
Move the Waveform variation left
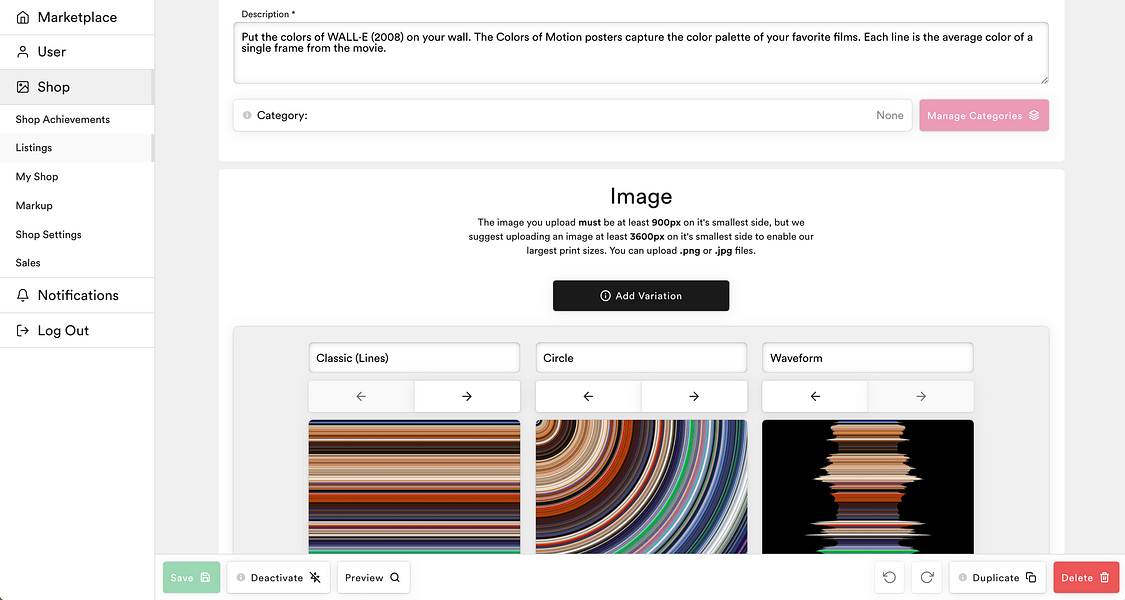click(x=815, y=396)
